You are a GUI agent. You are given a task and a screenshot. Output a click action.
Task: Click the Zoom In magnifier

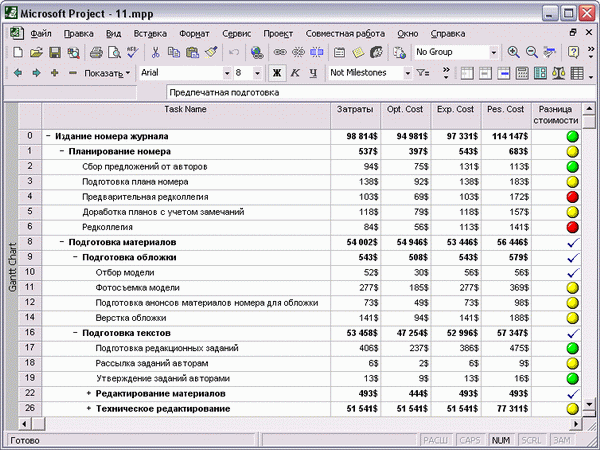(x=513, y=52)
